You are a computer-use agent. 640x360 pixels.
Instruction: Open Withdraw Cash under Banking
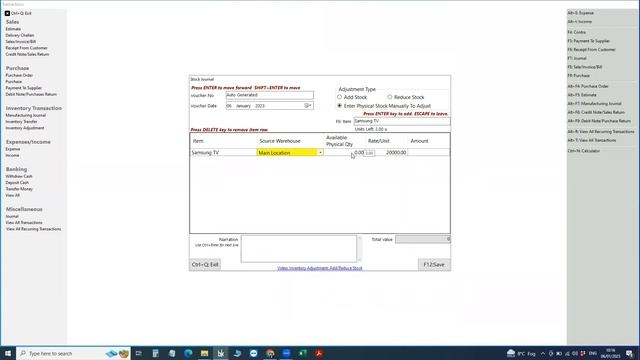19,176
